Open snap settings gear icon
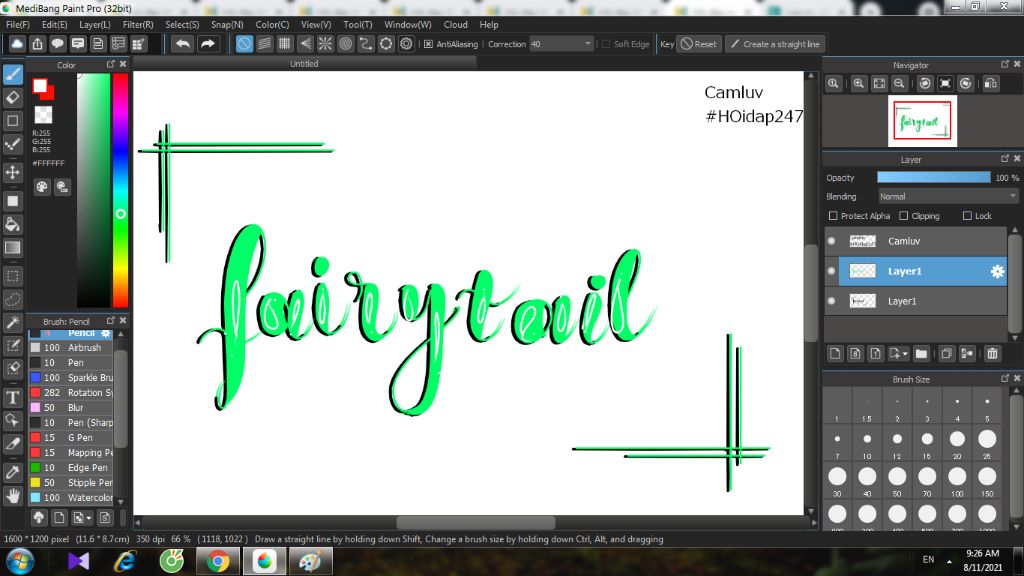Viewport: 1024px width, 576px height. click(406, 44)
